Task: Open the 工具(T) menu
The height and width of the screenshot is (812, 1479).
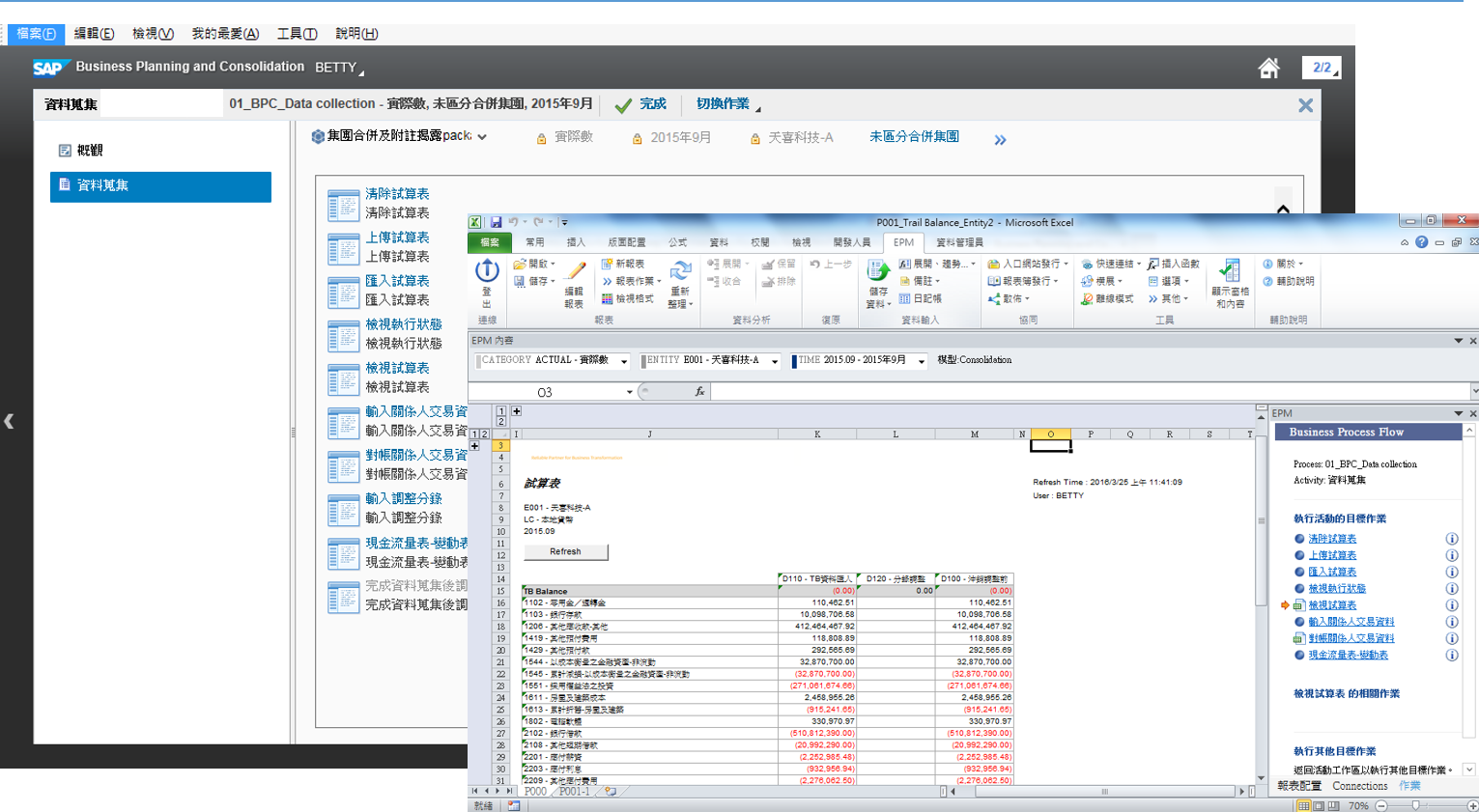Action: 297,34
